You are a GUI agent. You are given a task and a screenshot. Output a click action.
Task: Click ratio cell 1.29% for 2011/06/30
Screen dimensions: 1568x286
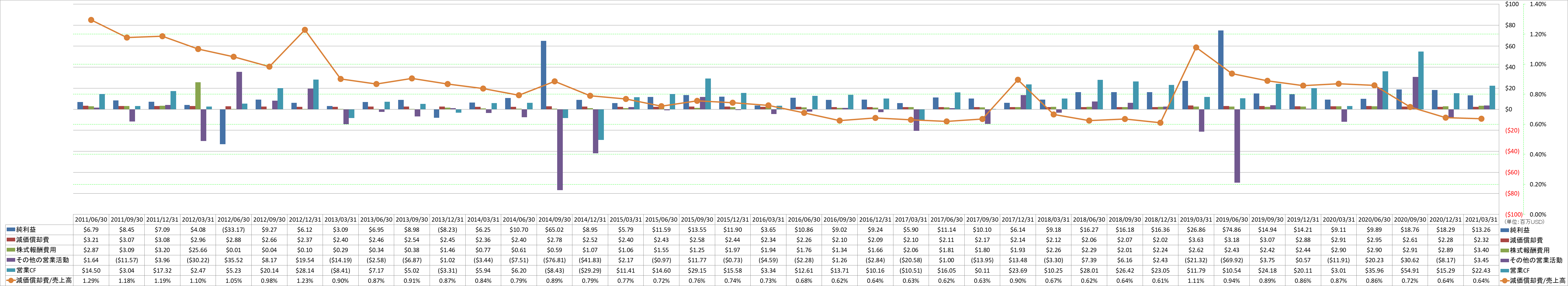pyautogui.click(x=91, y=280)
